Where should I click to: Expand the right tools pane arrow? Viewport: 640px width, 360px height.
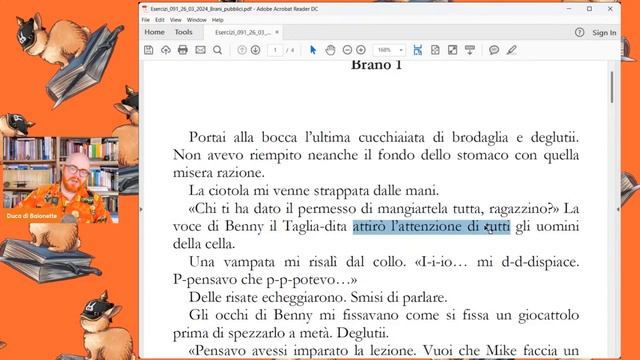[x=618, y=209]
